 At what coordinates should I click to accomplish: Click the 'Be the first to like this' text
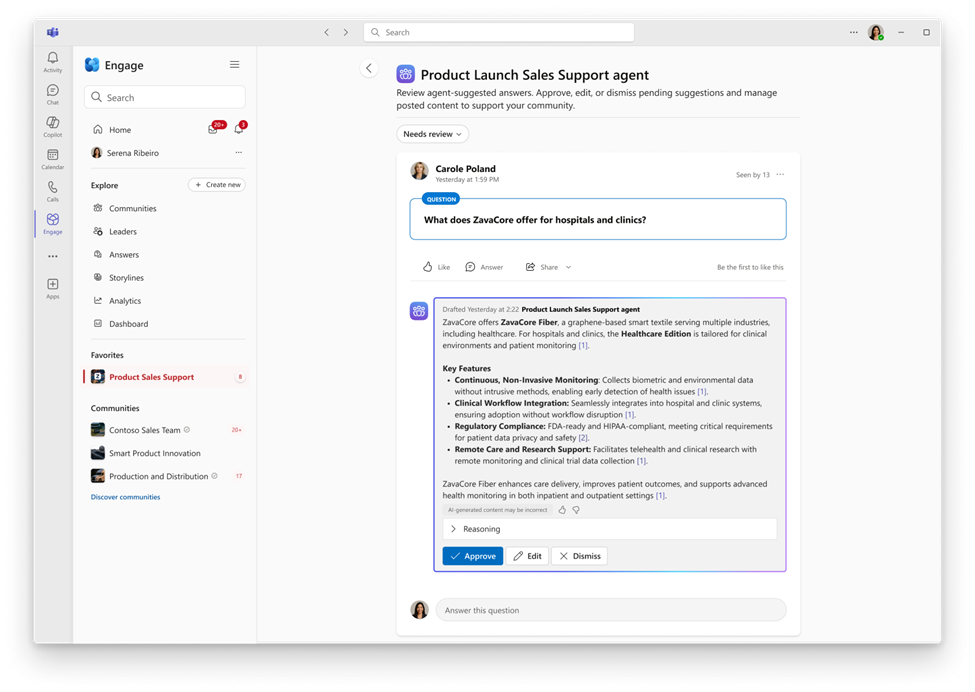click(750, 267)
